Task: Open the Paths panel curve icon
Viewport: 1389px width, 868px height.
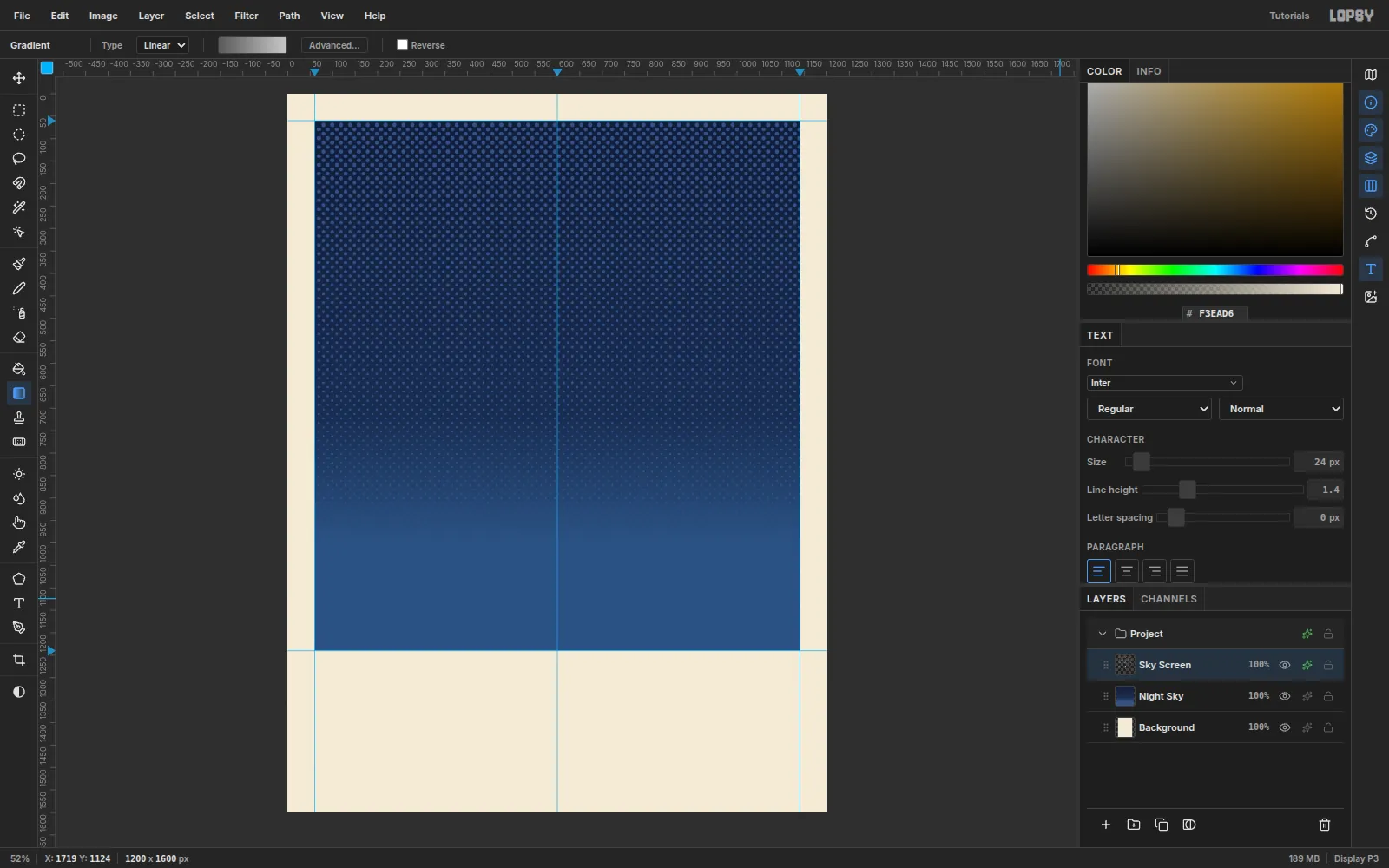Action: click(1371, 241)
